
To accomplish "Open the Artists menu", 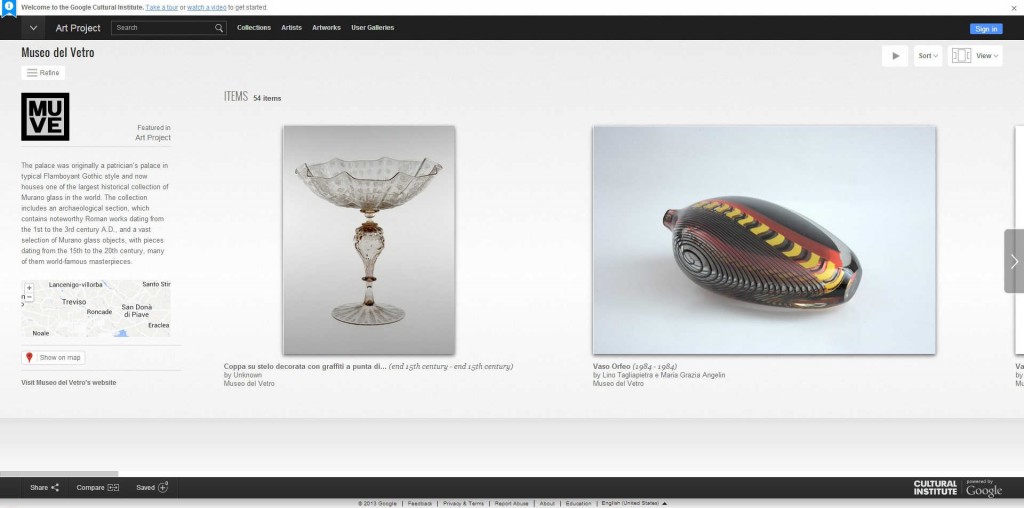I will (x=291, y=28).
